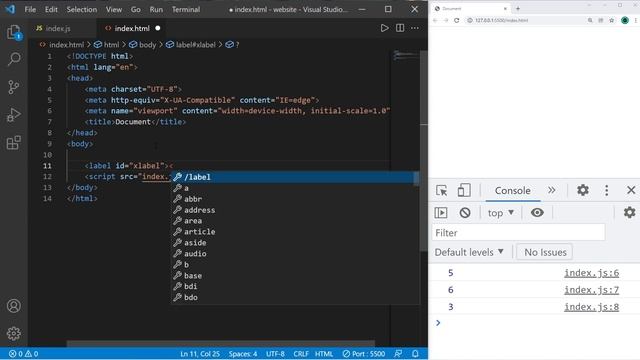Open the View menu
This screenshot has height=360, width=640.
[x=114, y=9]
